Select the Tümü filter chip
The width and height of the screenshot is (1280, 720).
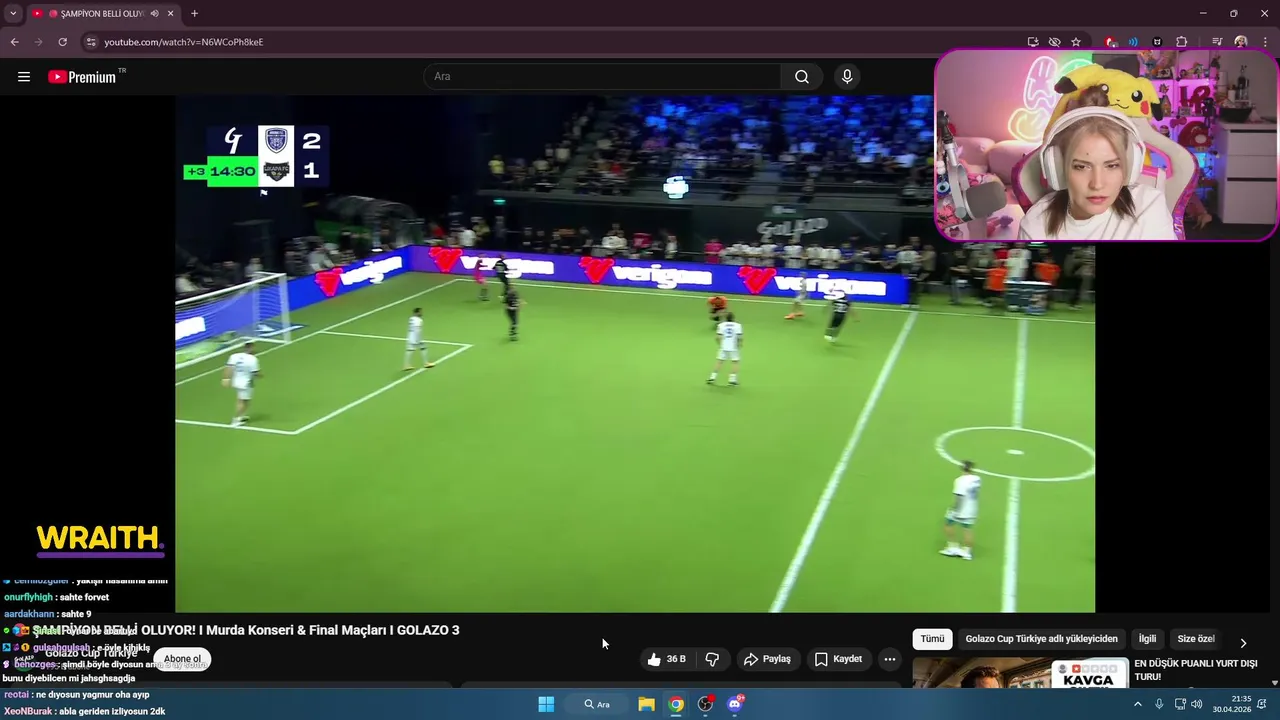coord(932,639)
